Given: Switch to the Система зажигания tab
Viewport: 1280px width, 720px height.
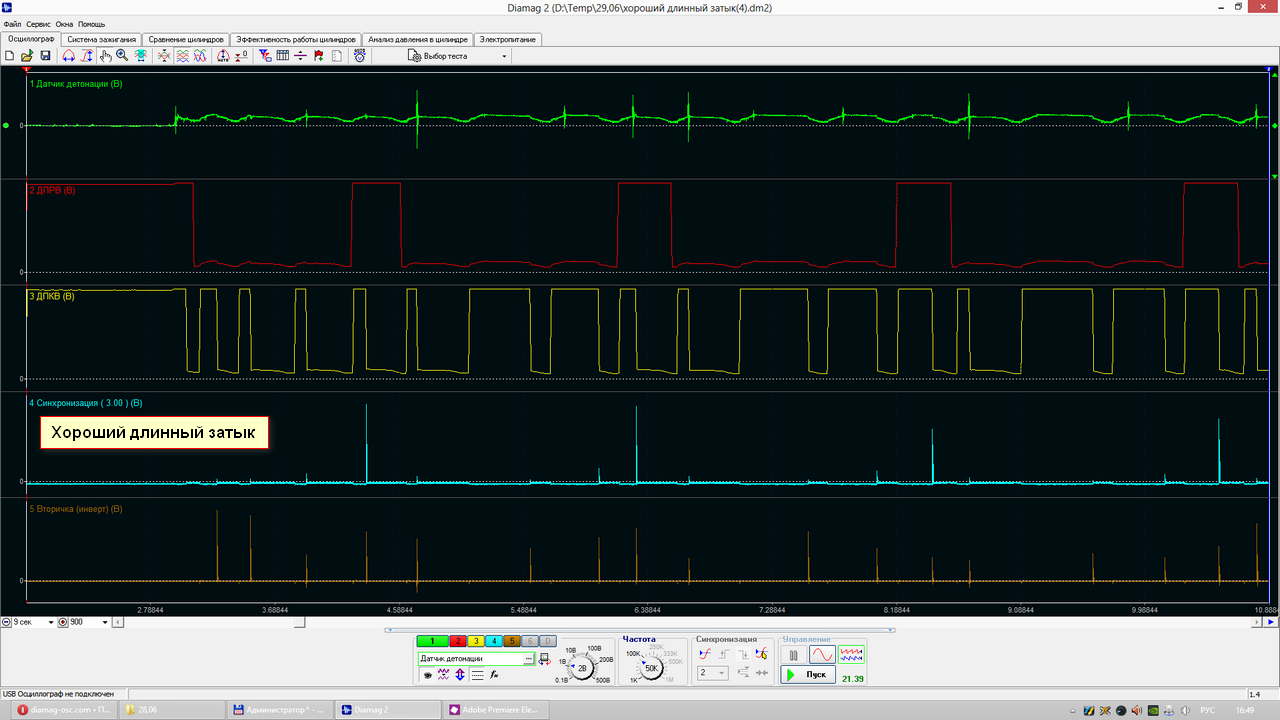Looking at the screenshot, I should coord(101,40).
